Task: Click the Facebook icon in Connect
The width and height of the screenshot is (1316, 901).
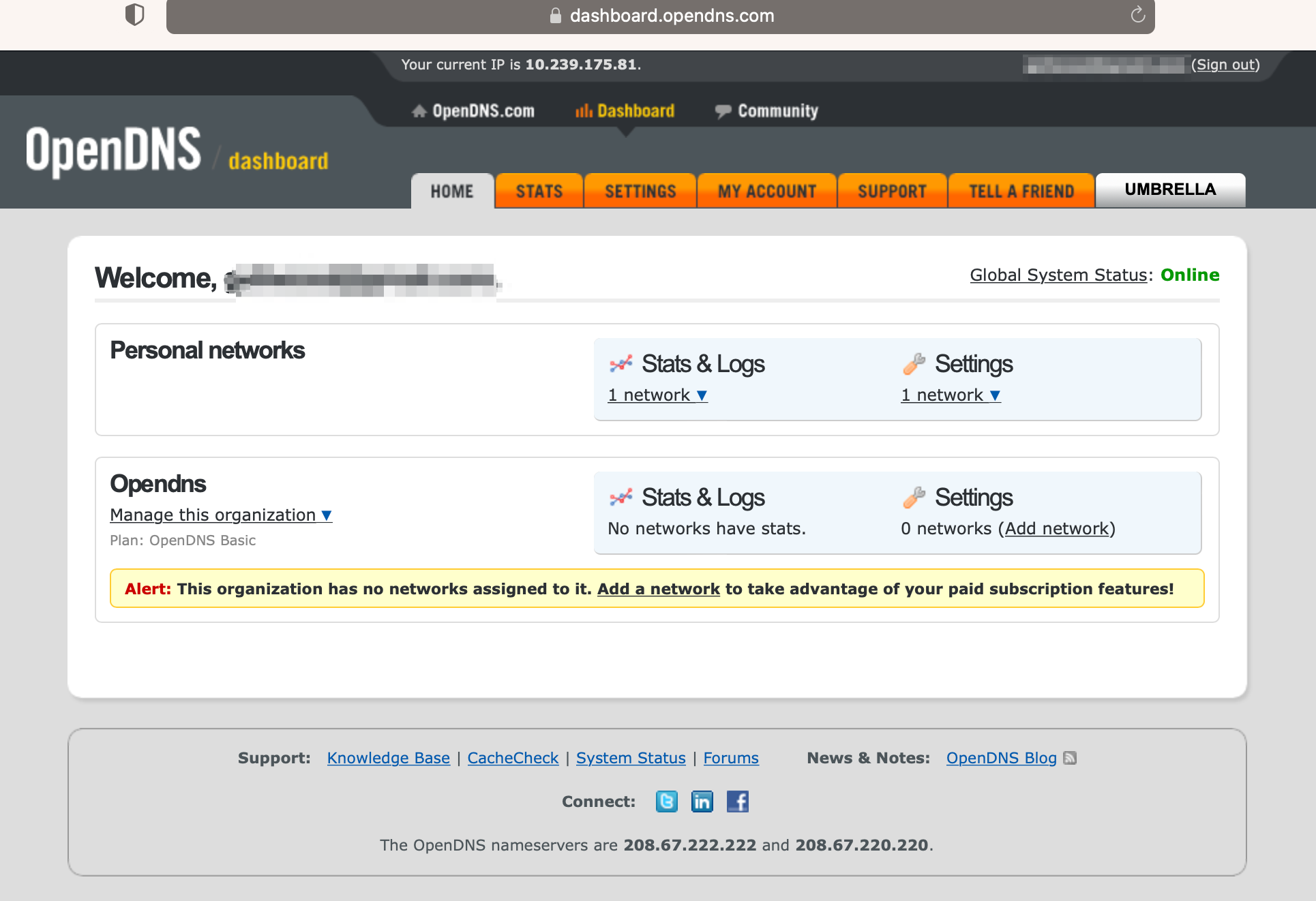Action: coord(738,801)
